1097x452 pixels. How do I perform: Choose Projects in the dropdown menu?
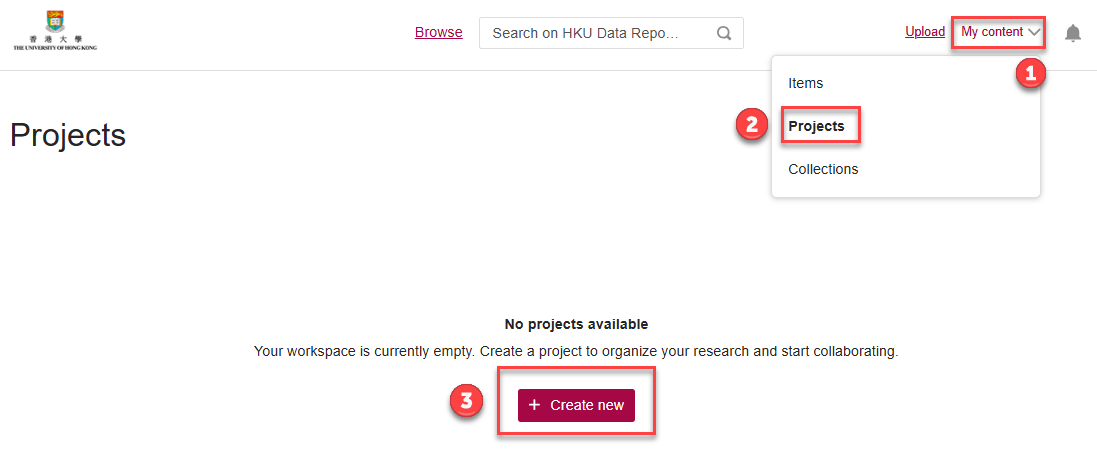(816, 126)
